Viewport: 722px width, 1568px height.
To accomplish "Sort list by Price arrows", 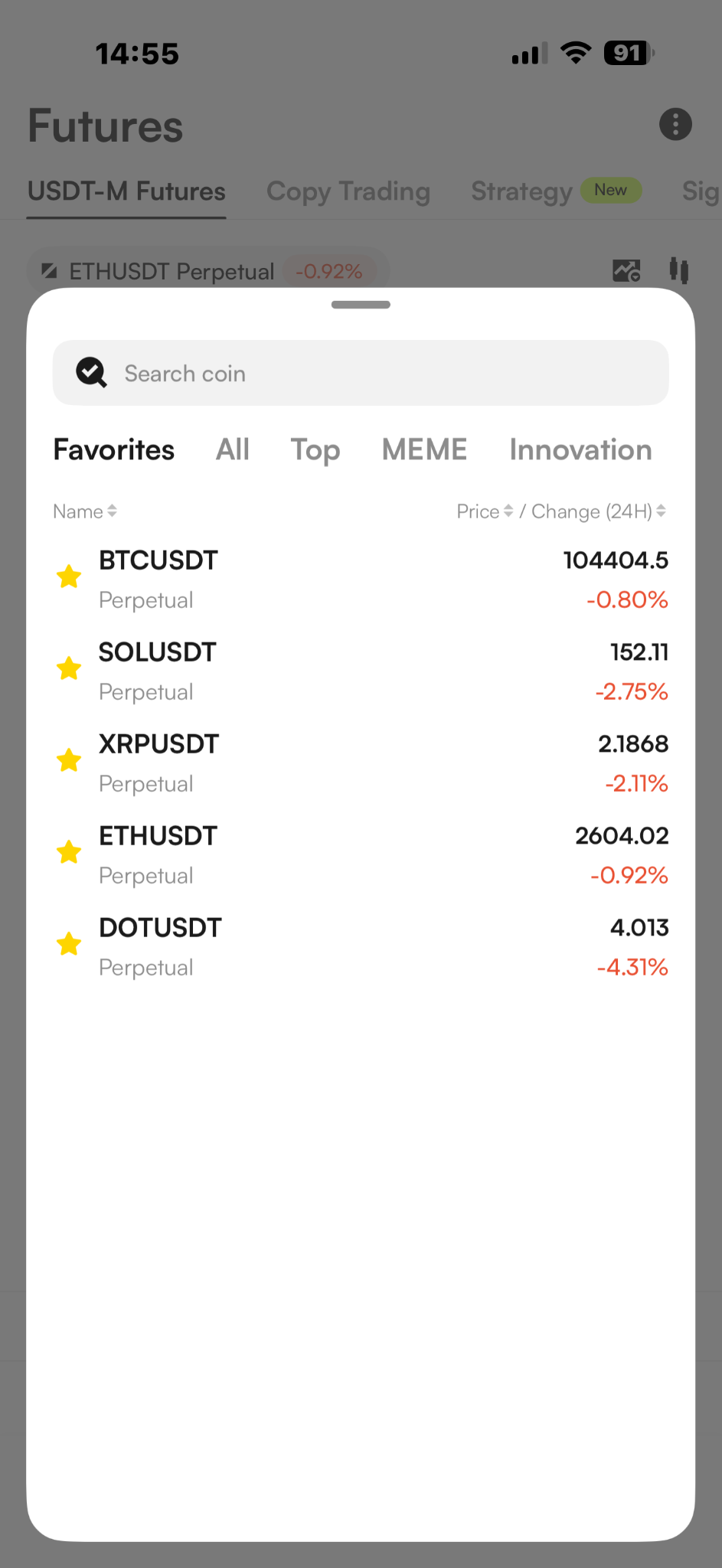I will tap(508, 511).
